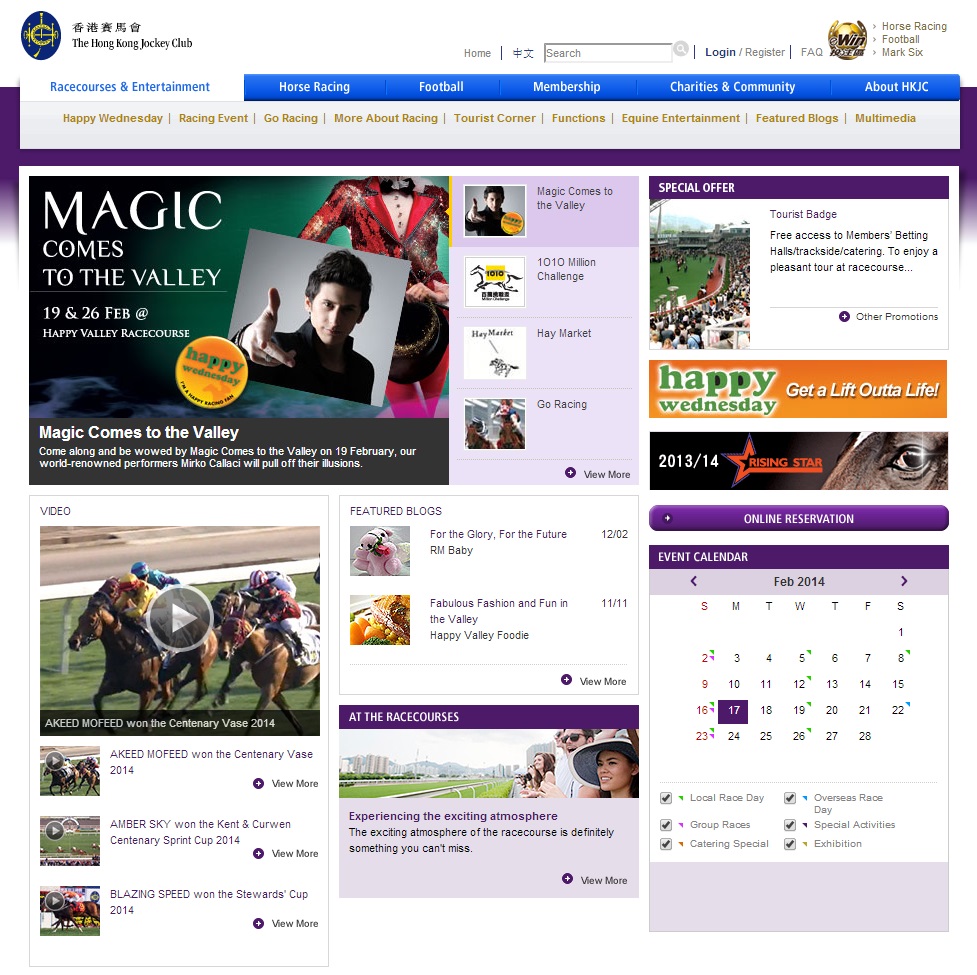Click Other Promotions link

click(x=896, y=317)
